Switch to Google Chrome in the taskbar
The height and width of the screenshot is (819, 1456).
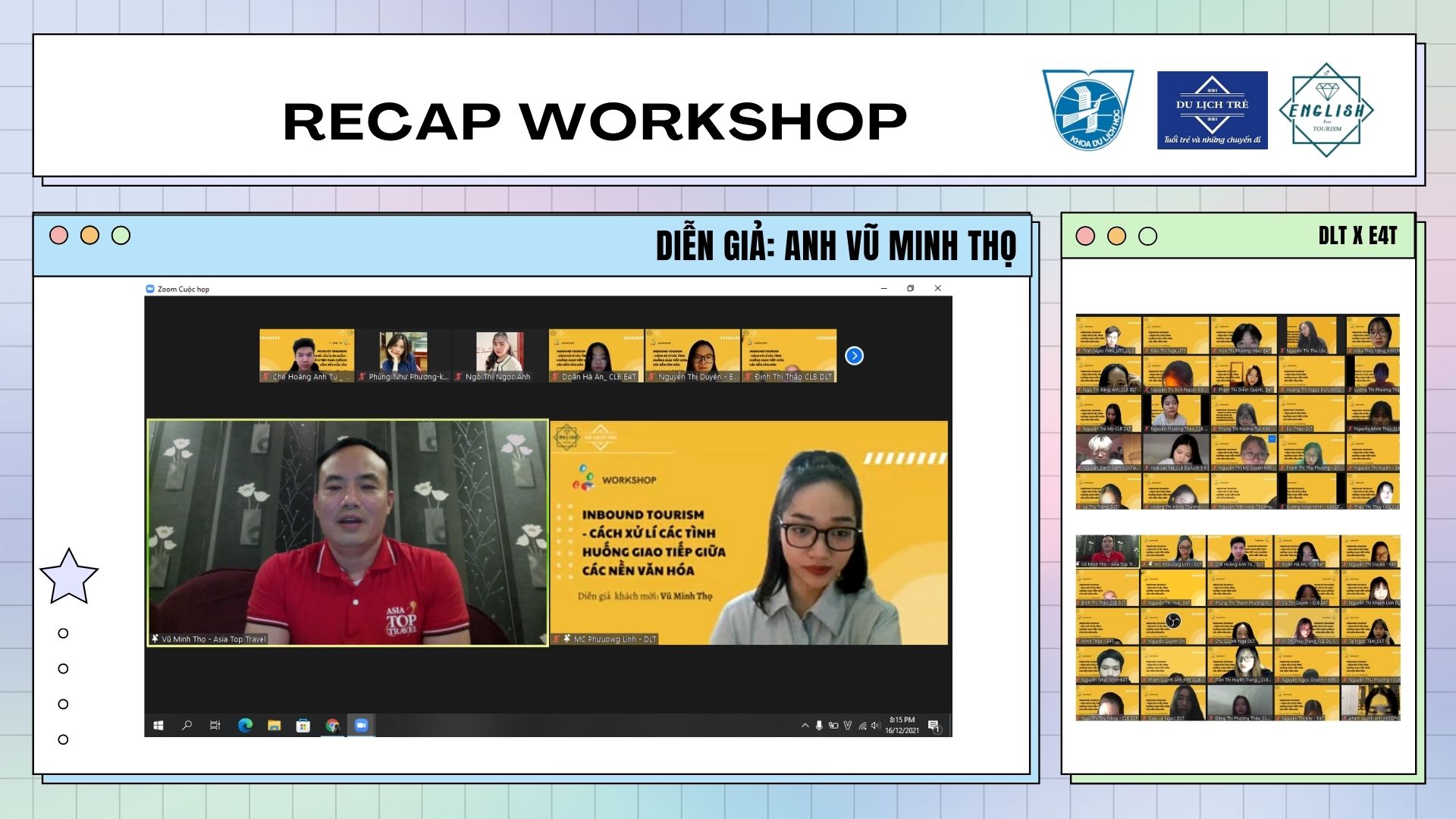pyautogui.click(x=332, y=726)
